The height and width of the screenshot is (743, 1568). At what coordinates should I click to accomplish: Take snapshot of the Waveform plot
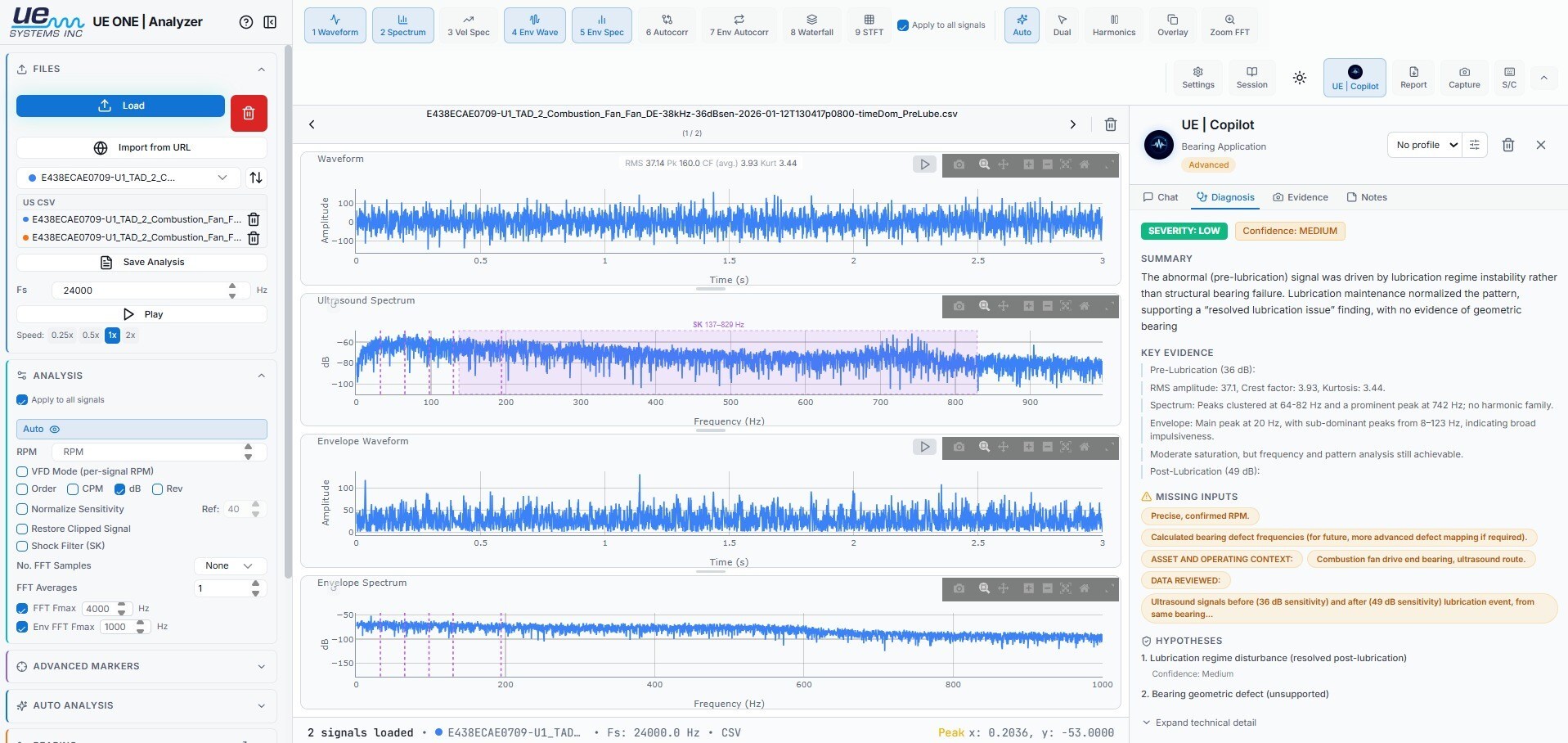click(959, 164)
